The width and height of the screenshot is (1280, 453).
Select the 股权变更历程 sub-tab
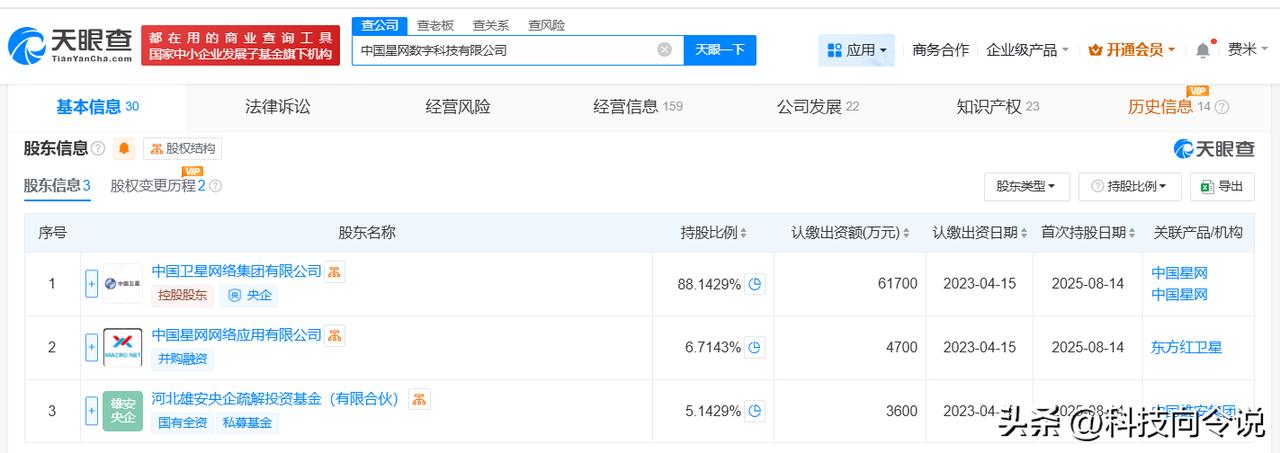(158, 185)
